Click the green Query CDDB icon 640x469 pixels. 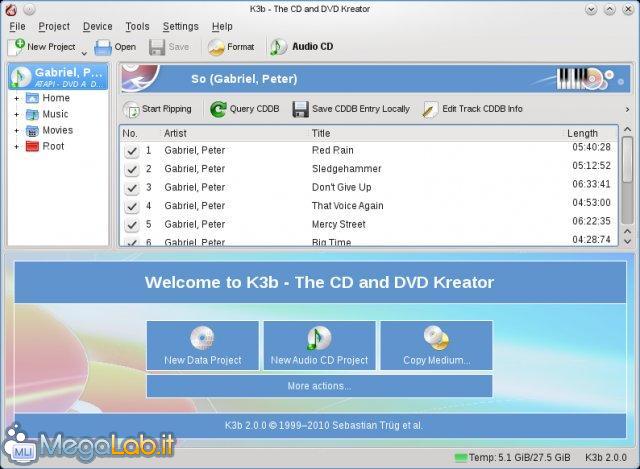coord(218,109)
